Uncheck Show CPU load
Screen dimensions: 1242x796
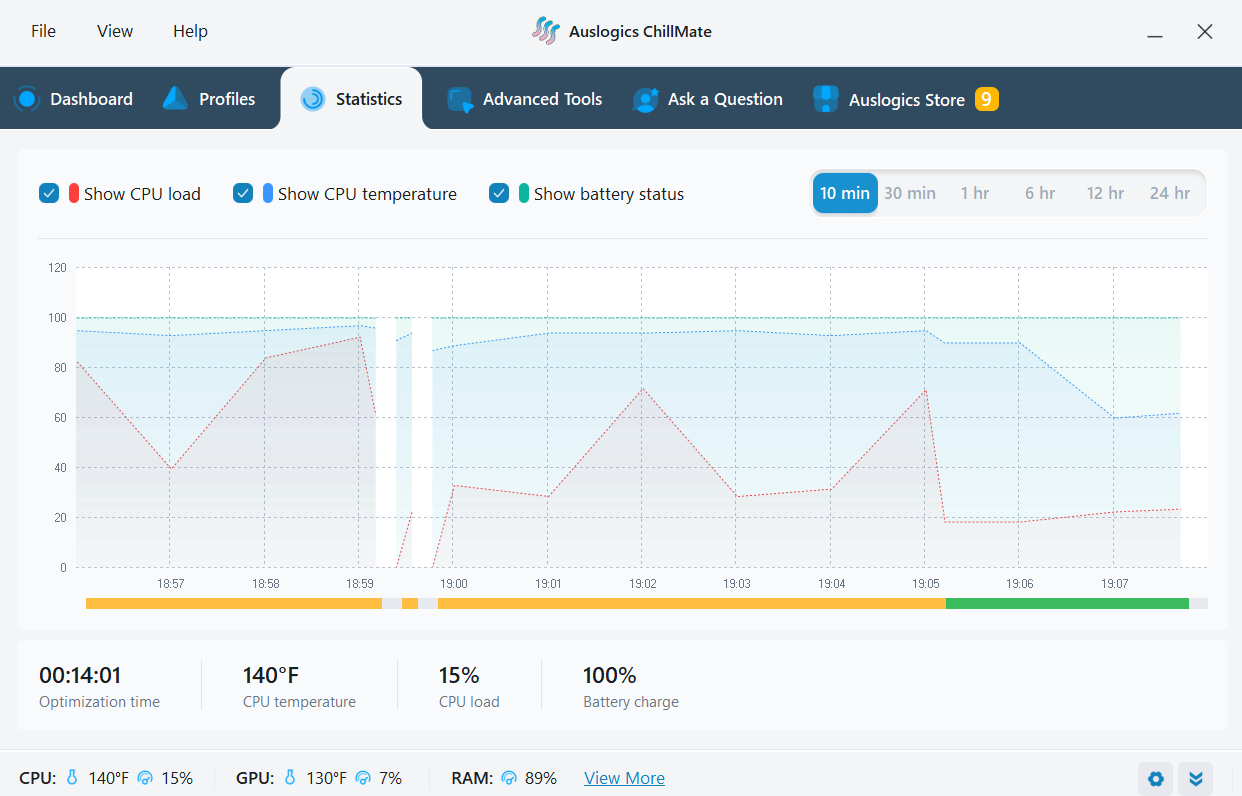pyautogui.click(x=49, y=193)
